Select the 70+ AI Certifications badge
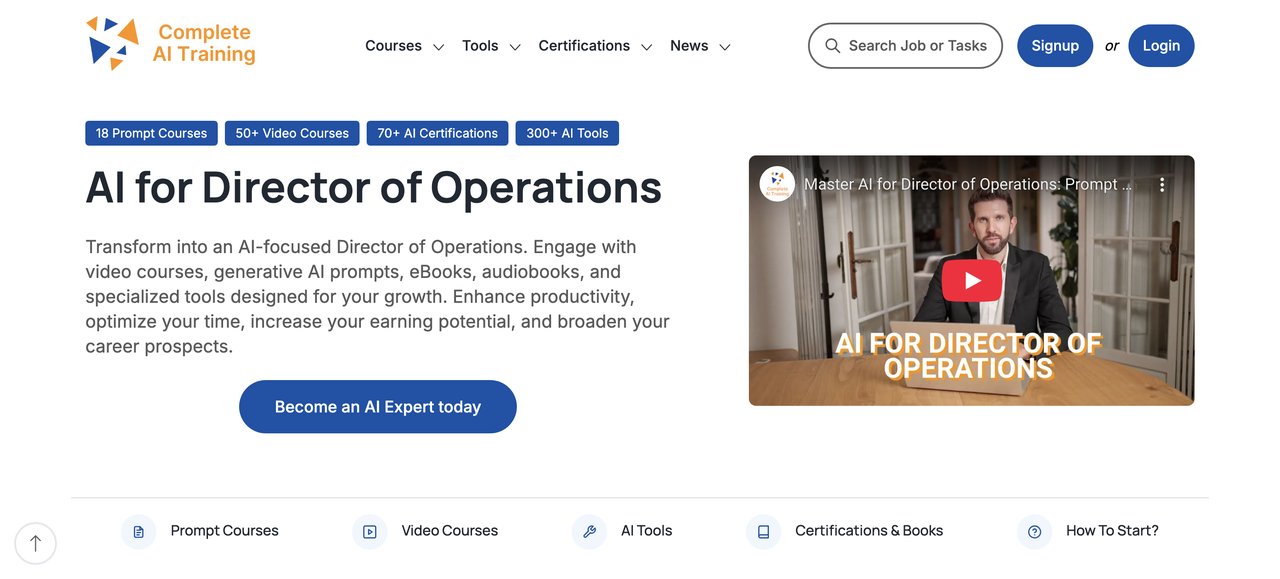This screenshot has height=579, width=1280. [437, 133]
